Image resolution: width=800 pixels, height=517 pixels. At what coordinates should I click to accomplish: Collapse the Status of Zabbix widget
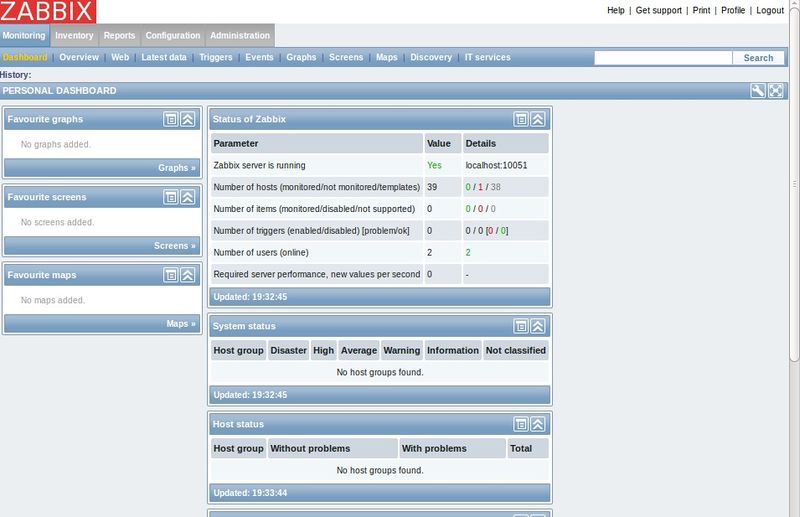pos(538,119)
